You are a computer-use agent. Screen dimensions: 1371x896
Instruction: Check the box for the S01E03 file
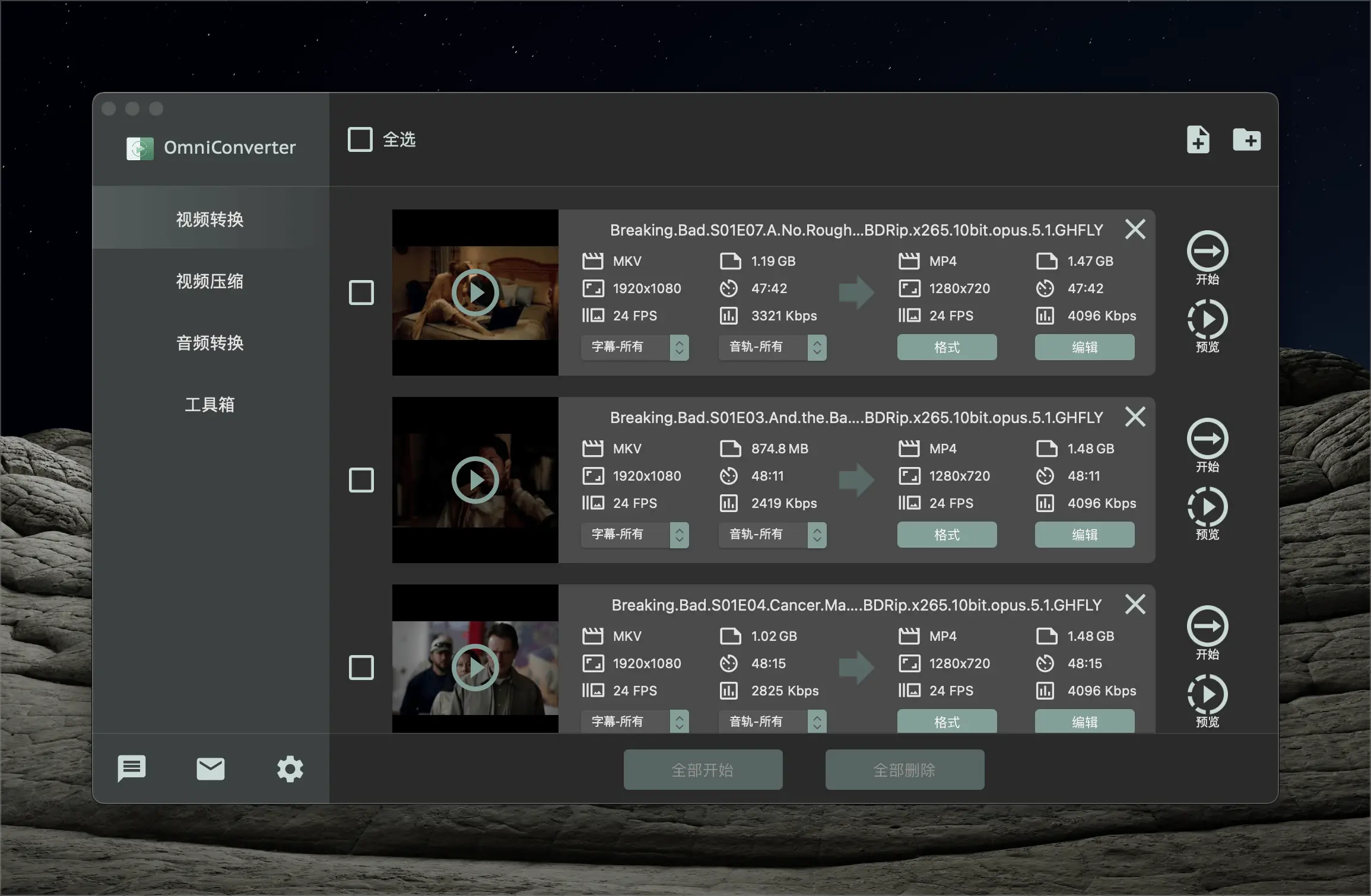[x=361, y=480]
